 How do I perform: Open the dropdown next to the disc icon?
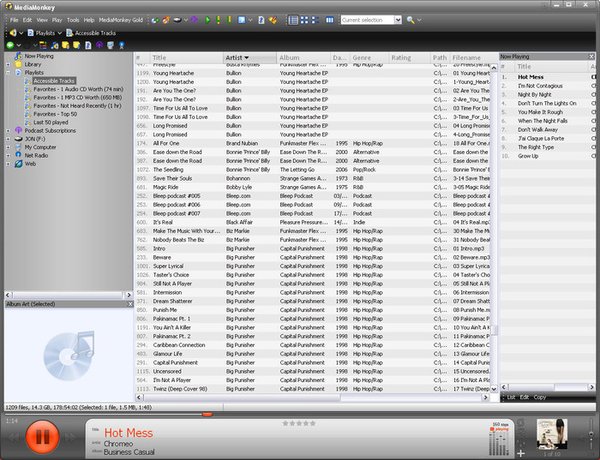point(186,20)
